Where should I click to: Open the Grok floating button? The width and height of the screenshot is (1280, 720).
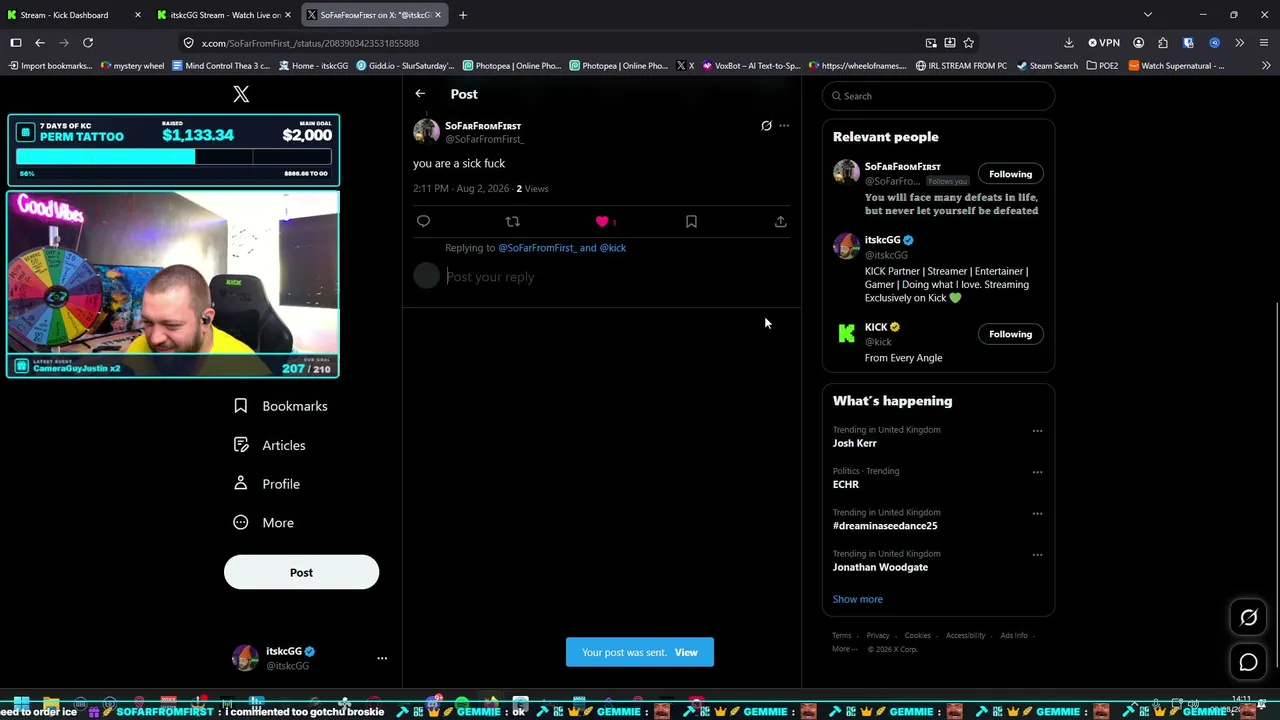click(x=1248, y=618)
